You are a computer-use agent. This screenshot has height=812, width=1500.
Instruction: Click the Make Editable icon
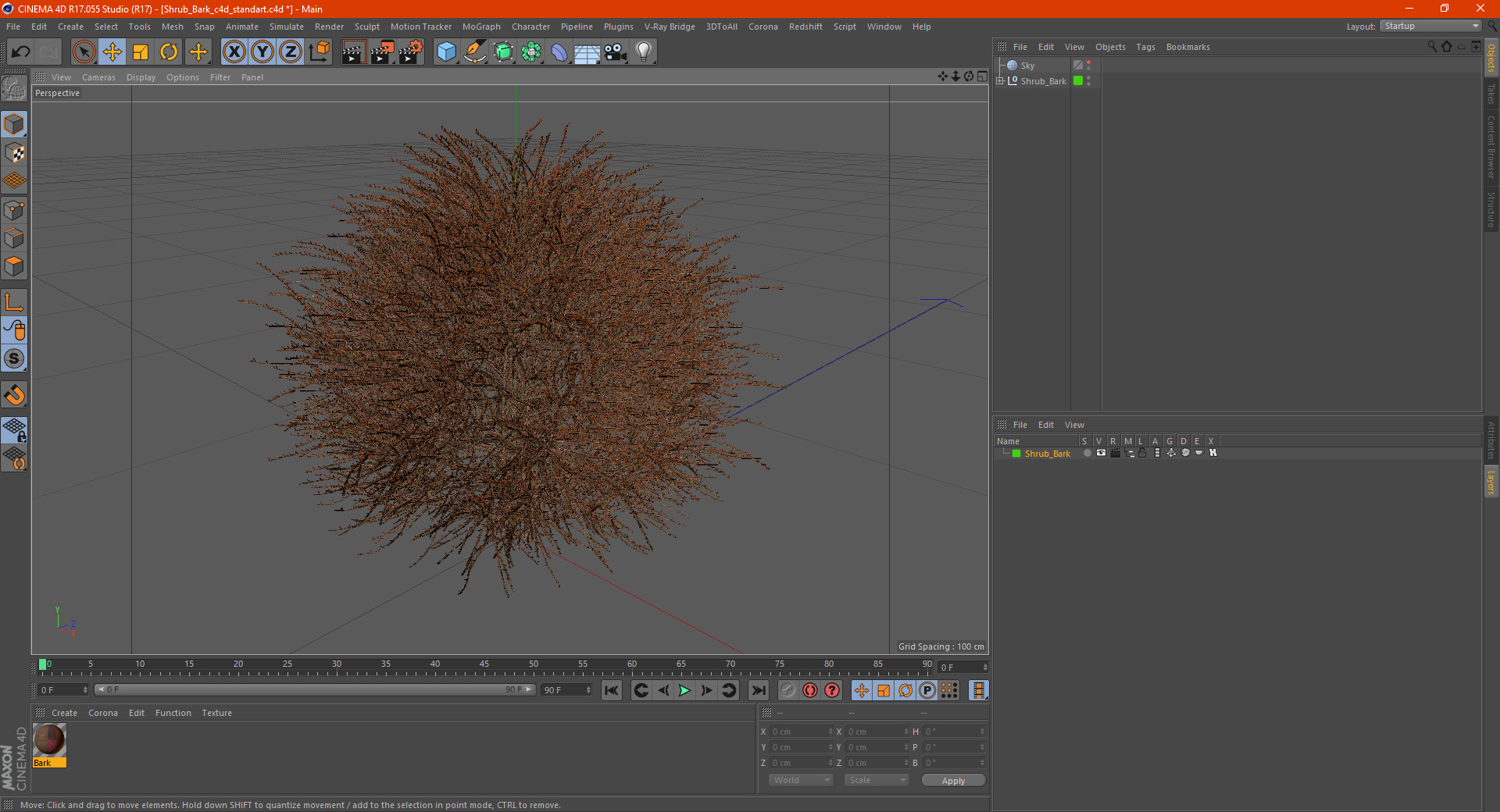point(14,88)
